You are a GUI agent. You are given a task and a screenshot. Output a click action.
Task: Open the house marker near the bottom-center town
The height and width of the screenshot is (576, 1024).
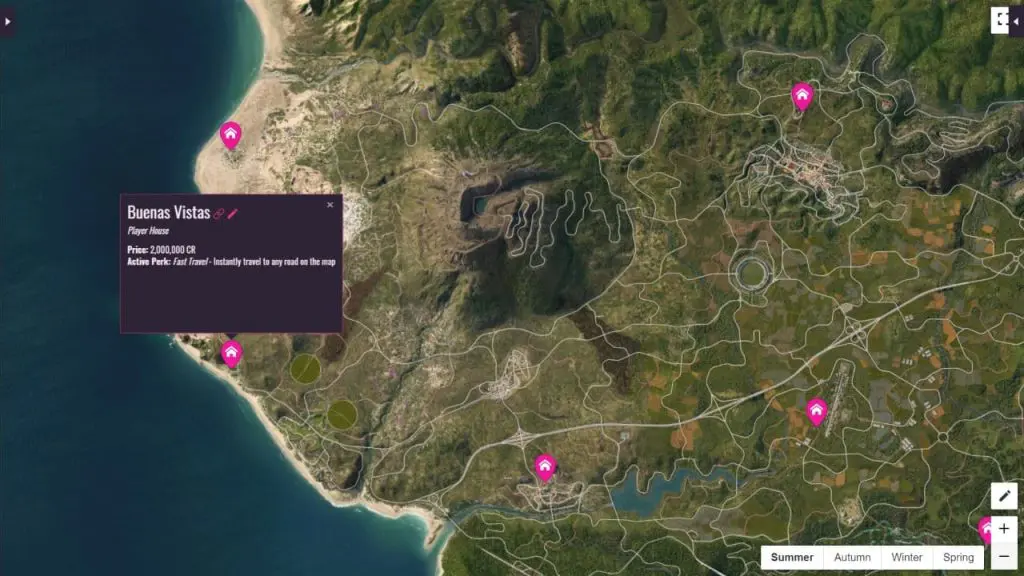click(x=545, y=466)
